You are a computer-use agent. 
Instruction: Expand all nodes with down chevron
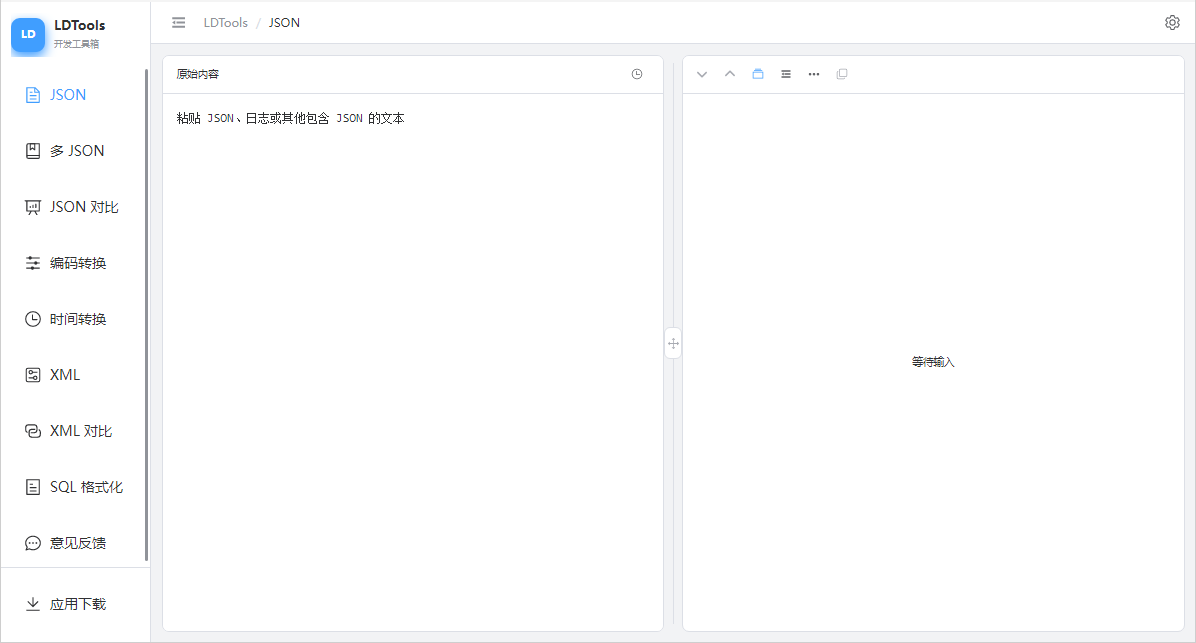pyautogui.click(x=702, y=74)
